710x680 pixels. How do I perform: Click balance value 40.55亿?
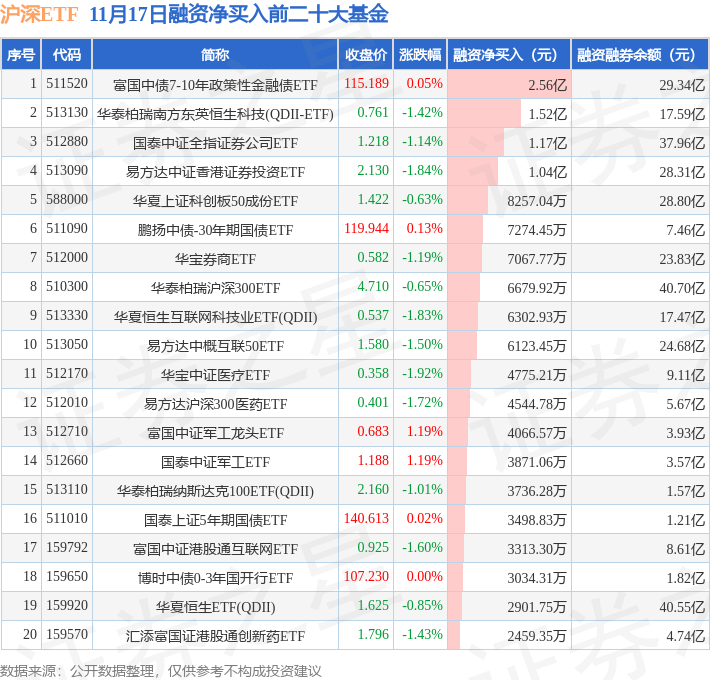click(682, 607)
